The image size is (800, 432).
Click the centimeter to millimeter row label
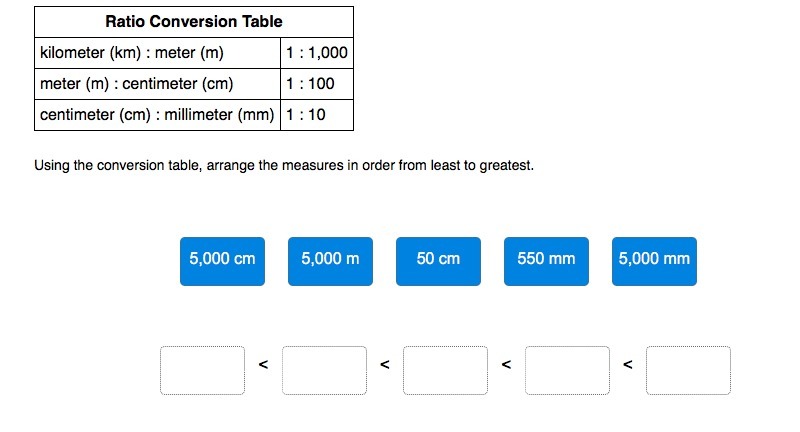tap(158, 115)
